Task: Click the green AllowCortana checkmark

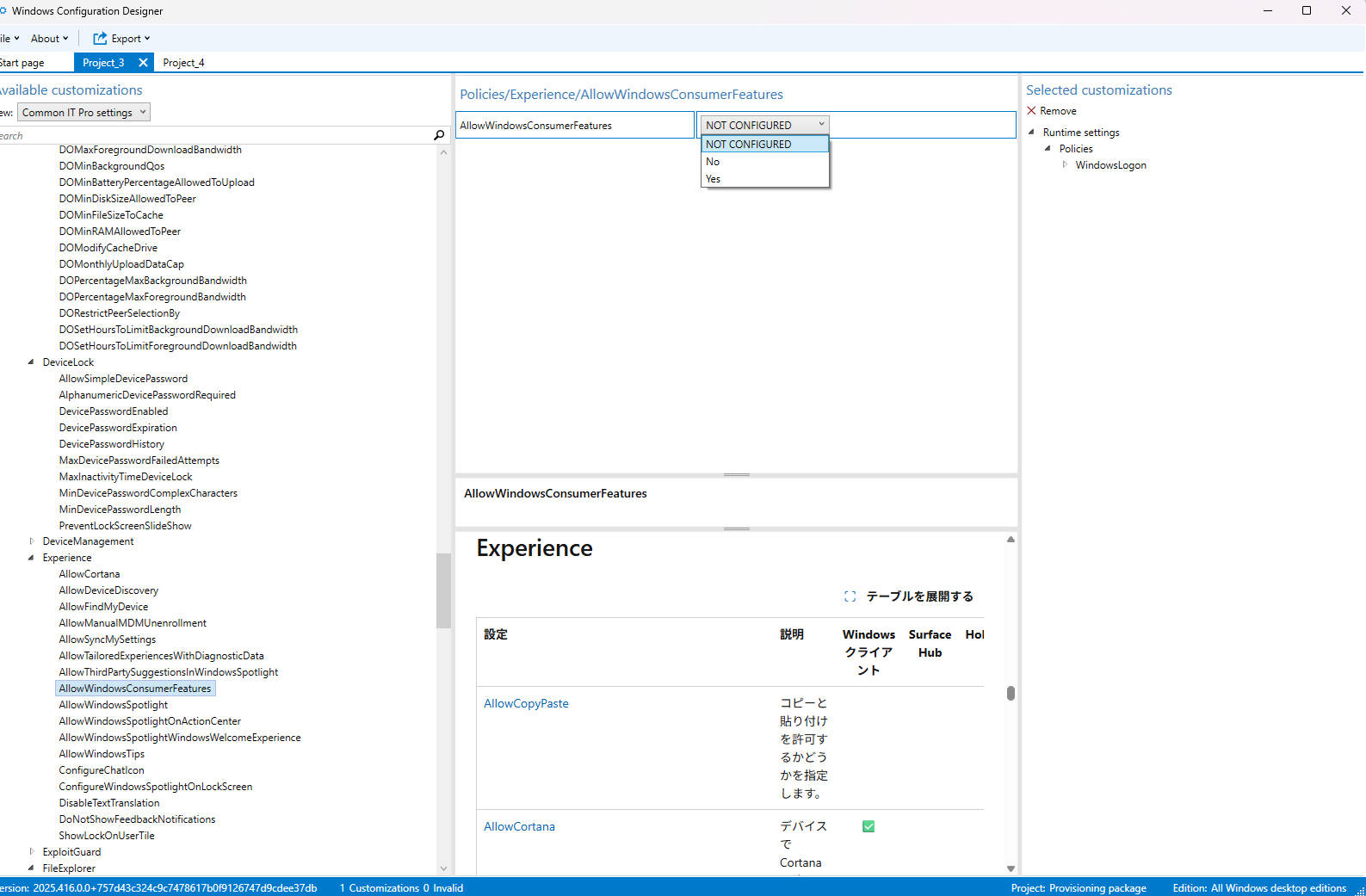Action: click(868, 826)
